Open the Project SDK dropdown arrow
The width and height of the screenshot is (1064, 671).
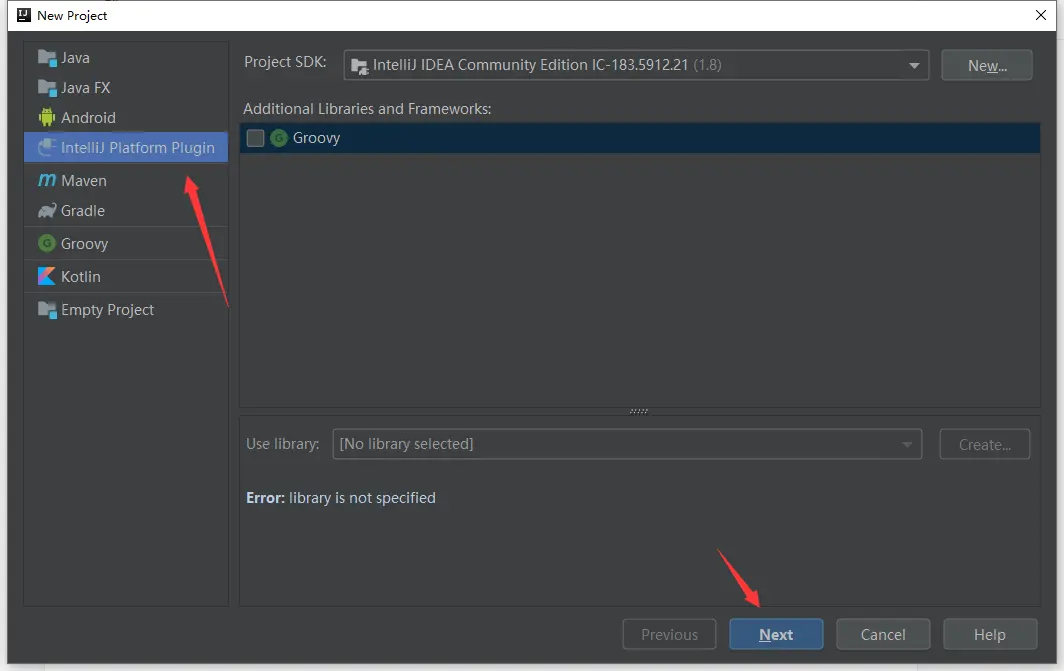pos(914,66)
